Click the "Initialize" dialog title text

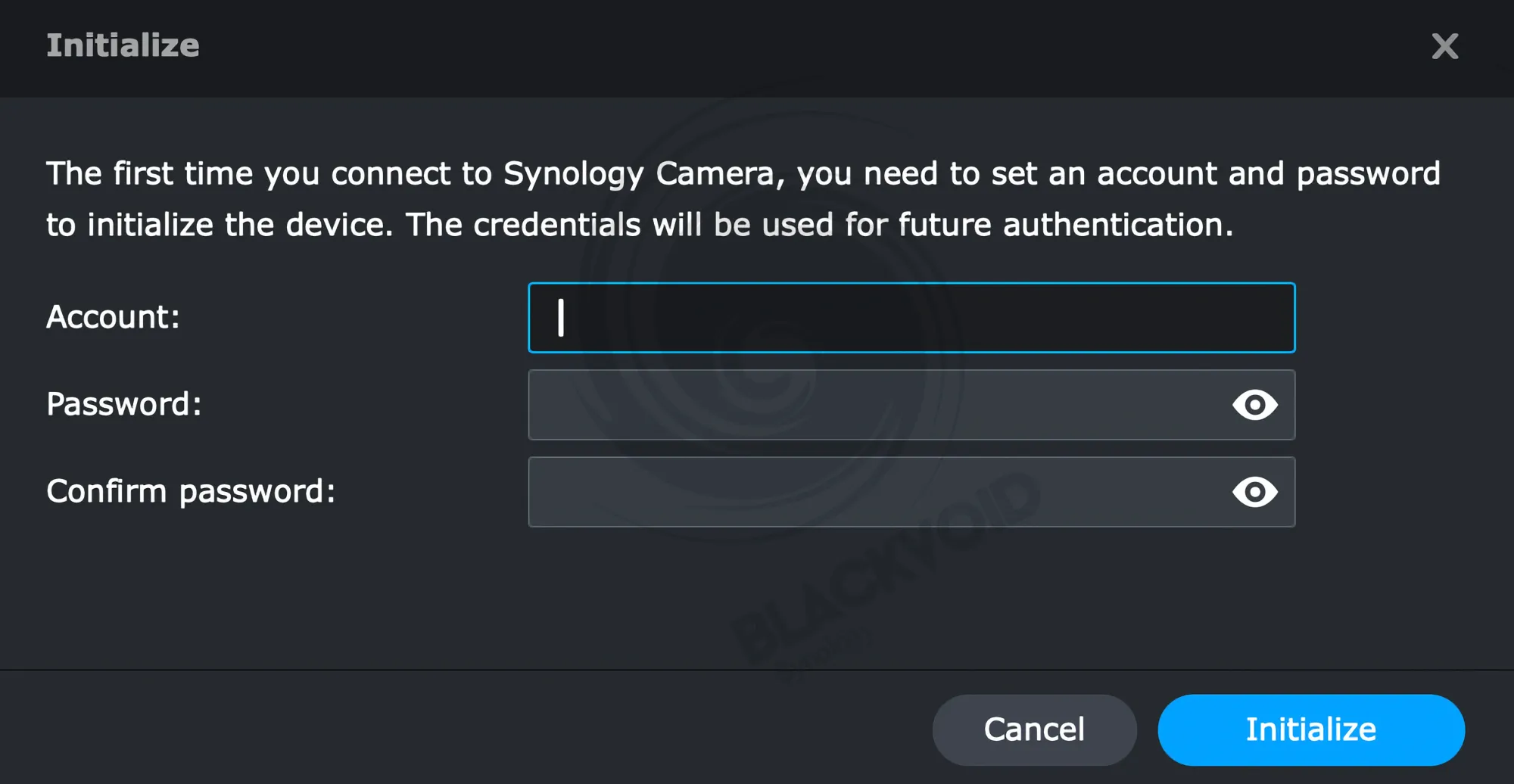(123, 45)
